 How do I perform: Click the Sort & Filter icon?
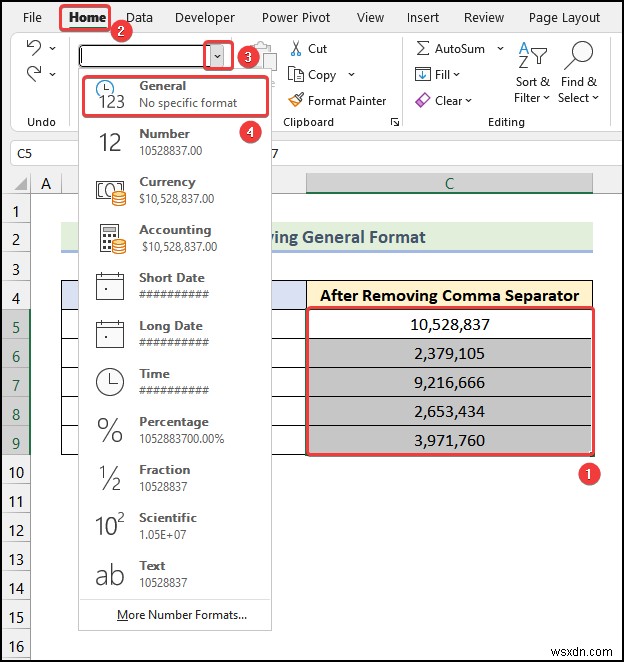(x=532, y=55)
